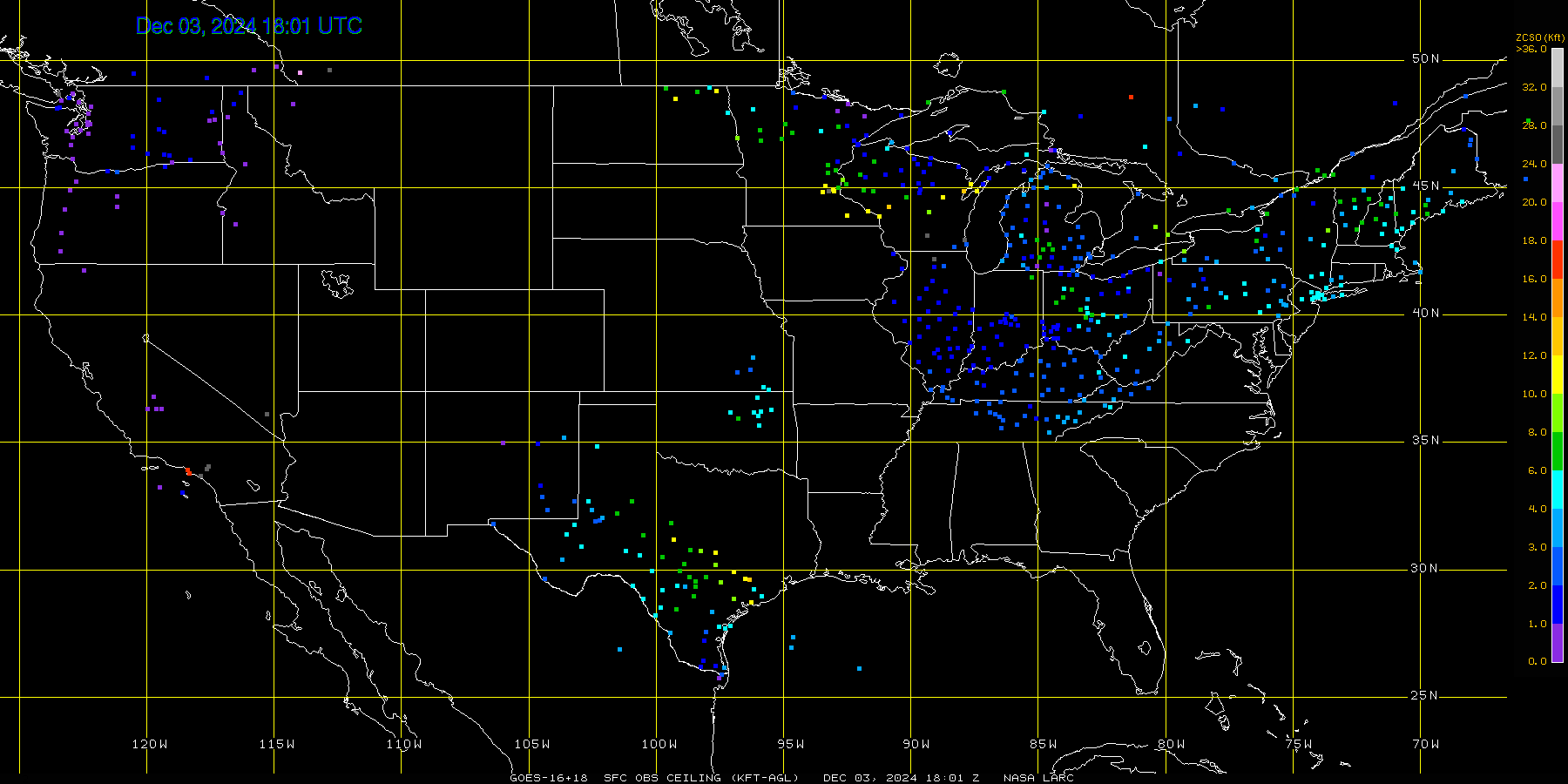The width and height of the screenshot is (1568, 784).
Task: Click the 18.0 color bar label
Action: 1534,240
